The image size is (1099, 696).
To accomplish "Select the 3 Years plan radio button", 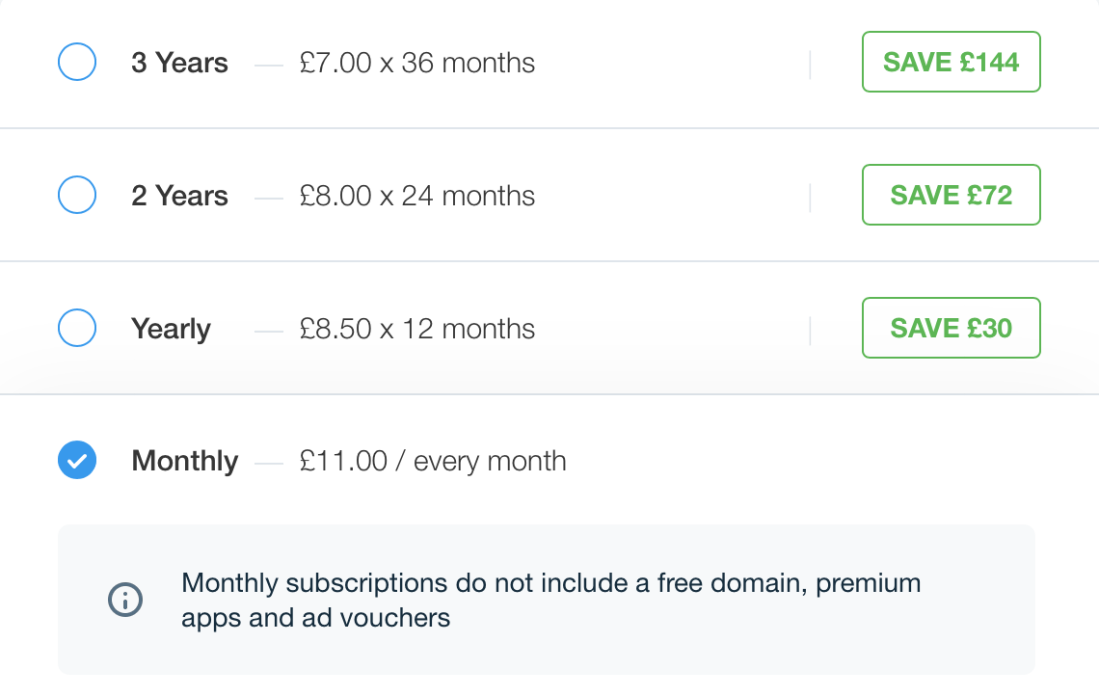I will (77, 62).
